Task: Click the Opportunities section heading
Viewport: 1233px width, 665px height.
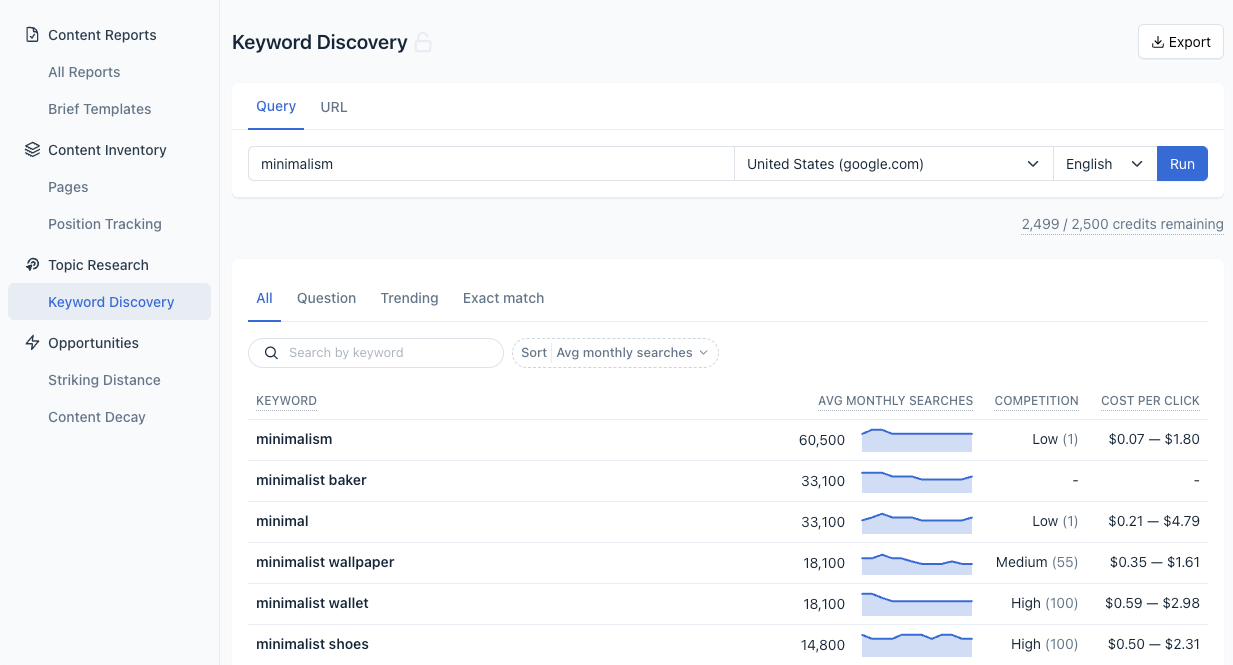Action: [93, 343]
